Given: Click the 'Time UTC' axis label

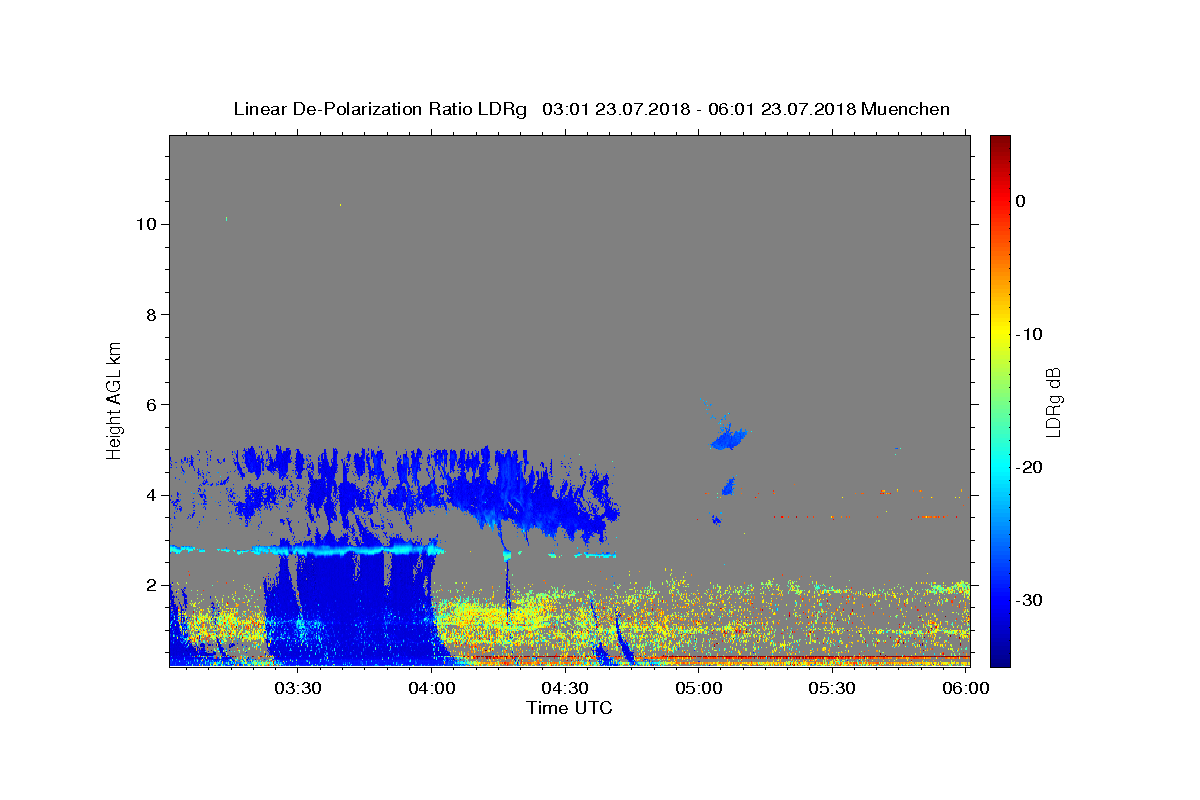Looking at the screenshot, I should click(569, 708).
